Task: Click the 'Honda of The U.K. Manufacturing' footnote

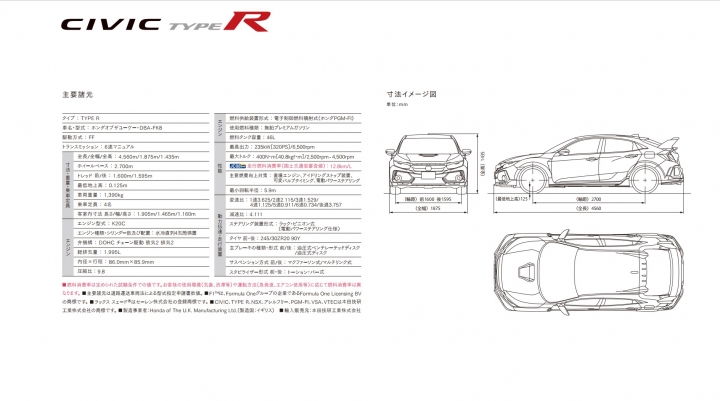Action: 196,311
